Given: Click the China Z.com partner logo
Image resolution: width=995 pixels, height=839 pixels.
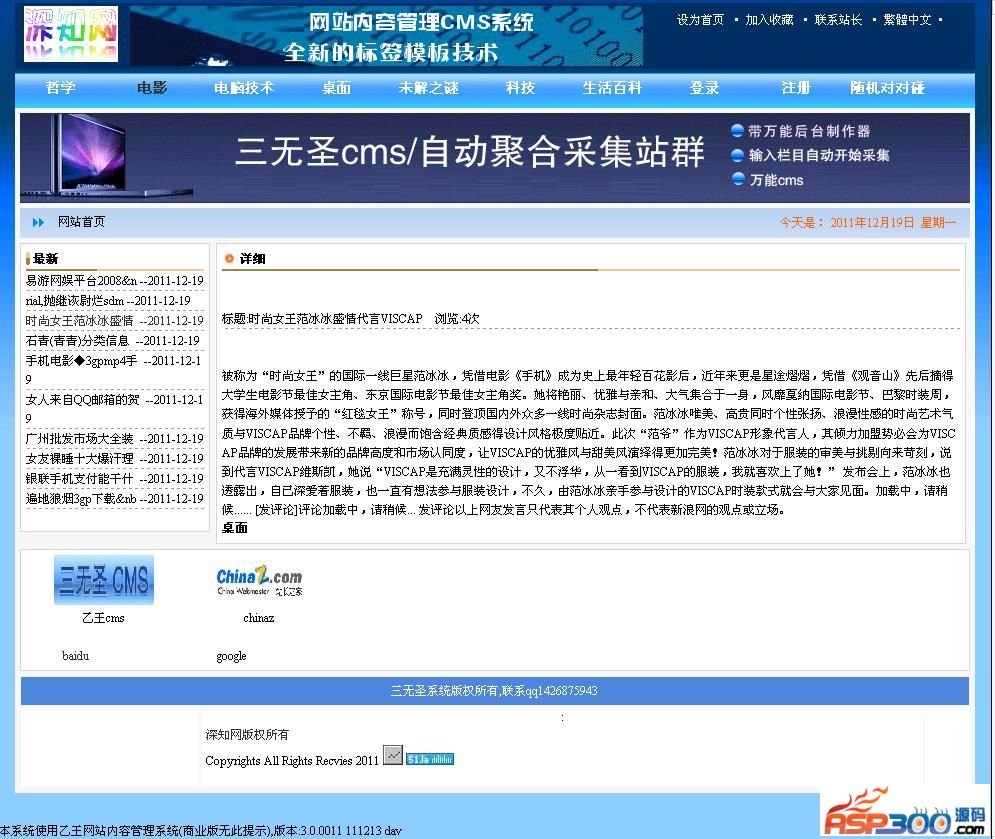Looking at the screenshot, I should 259,580.
